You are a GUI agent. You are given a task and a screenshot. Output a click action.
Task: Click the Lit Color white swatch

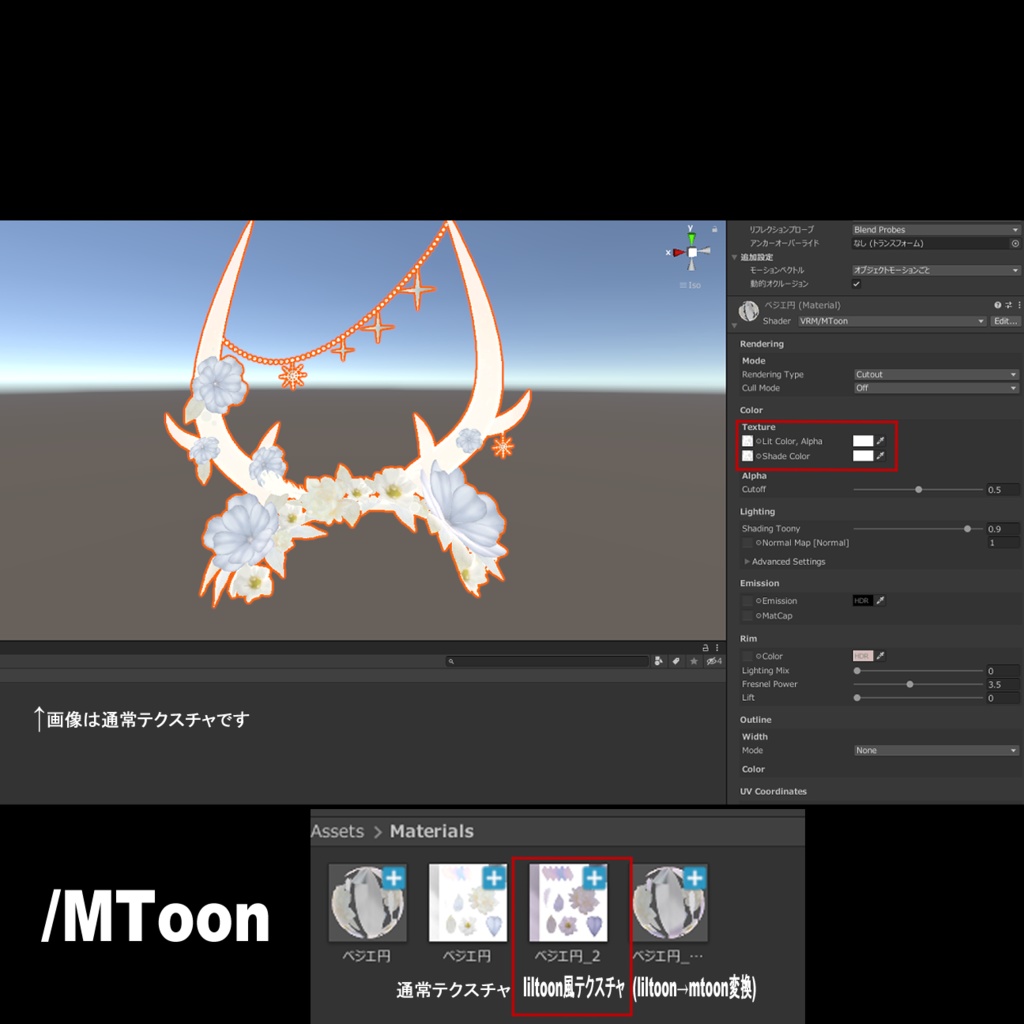[863, 441]
